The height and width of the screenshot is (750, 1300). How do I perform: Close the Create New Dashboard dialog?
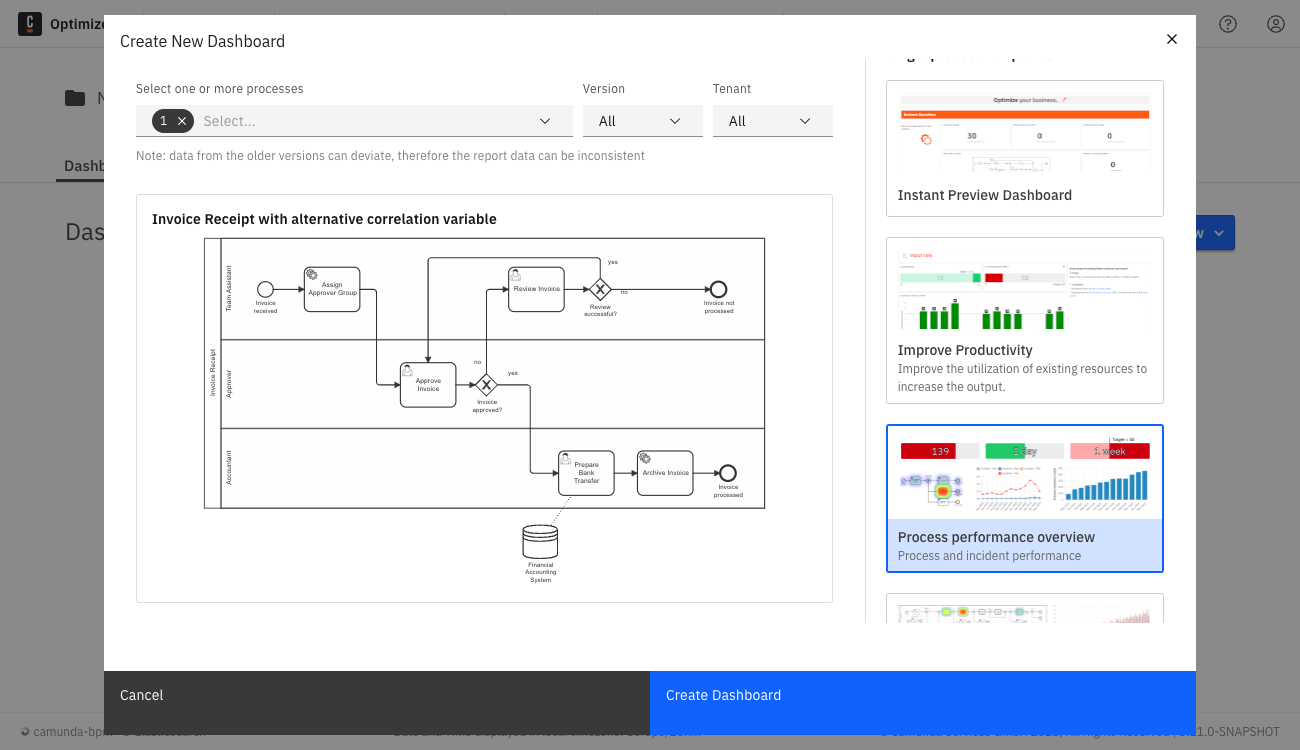pos(1172,39)
